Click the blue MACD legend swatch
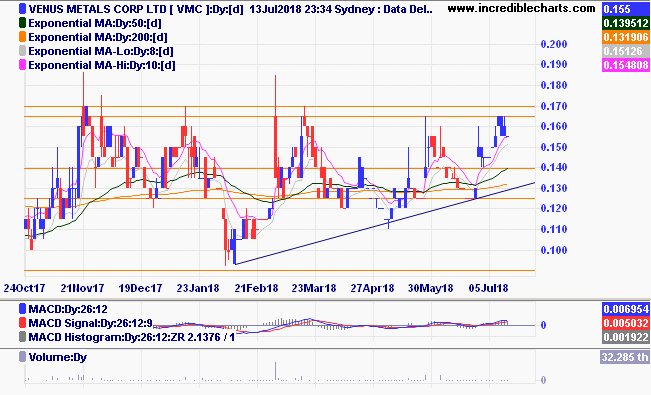Viewport: 651px width, 395px height. coord(22,309)
